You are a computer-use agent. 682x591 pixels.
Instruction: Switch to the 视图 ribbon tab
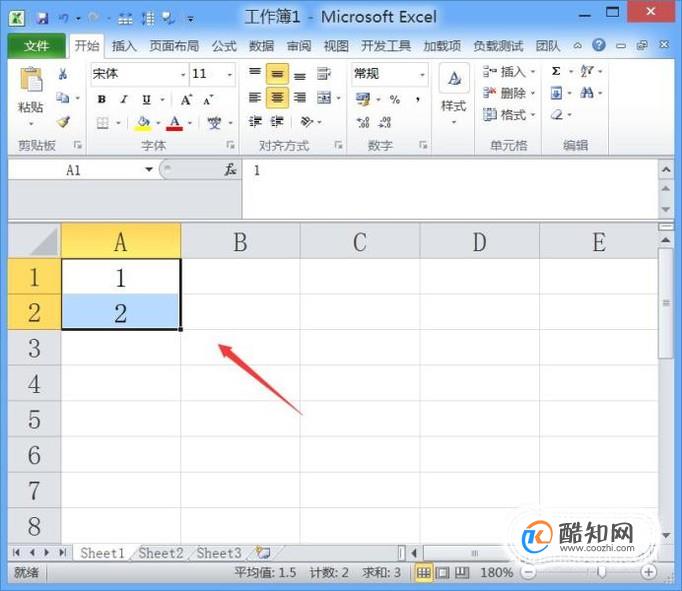[336, 46]
